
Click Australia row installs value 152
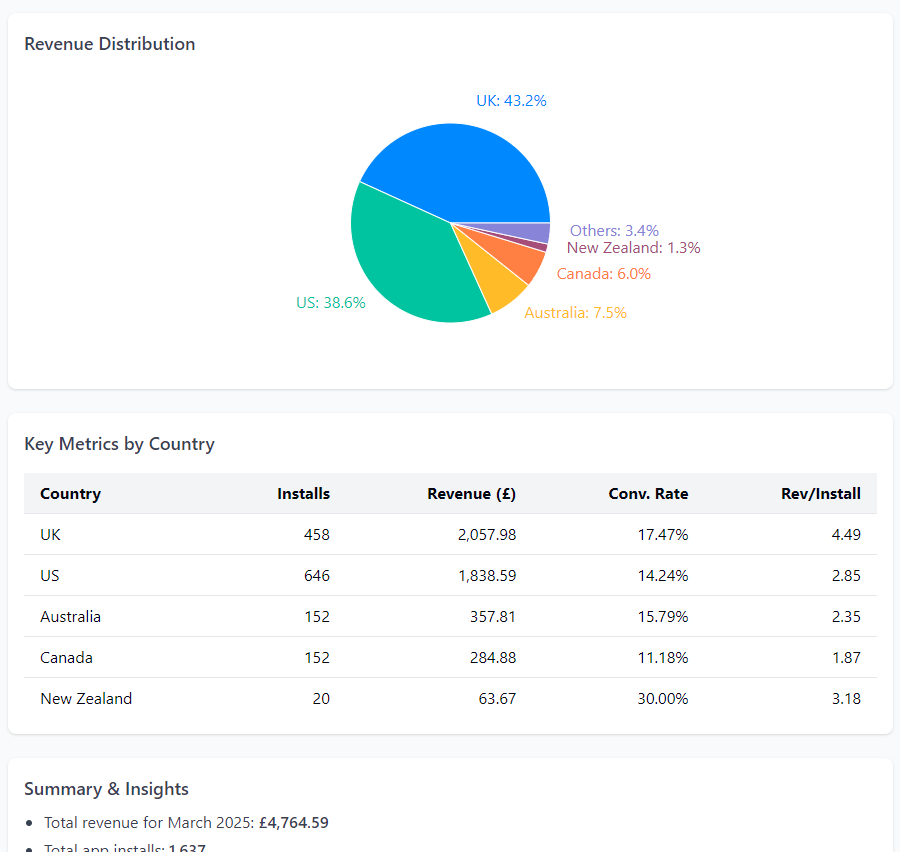(x=317, y=617)
